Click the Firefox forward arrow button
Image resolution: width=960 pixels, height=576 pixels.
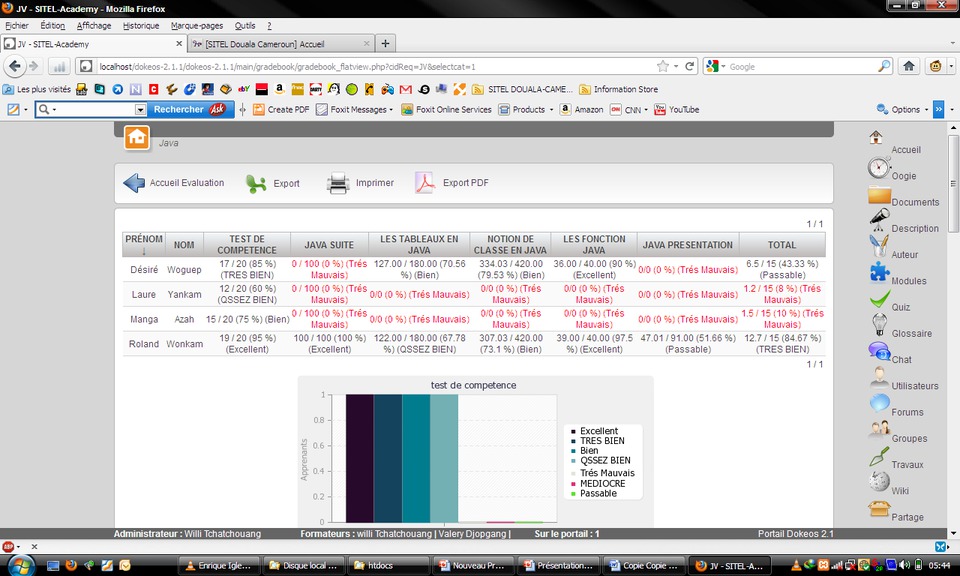(x=34, y=66)
